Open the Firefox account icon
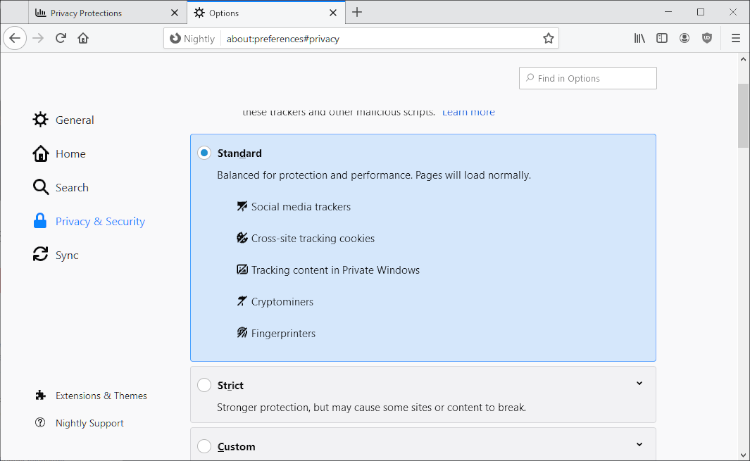 click(685, 38)
